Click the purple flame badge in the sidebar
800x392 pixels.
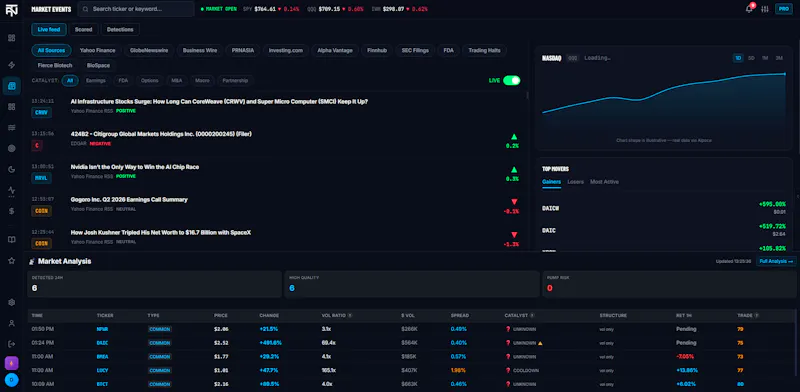pos(11,363)
